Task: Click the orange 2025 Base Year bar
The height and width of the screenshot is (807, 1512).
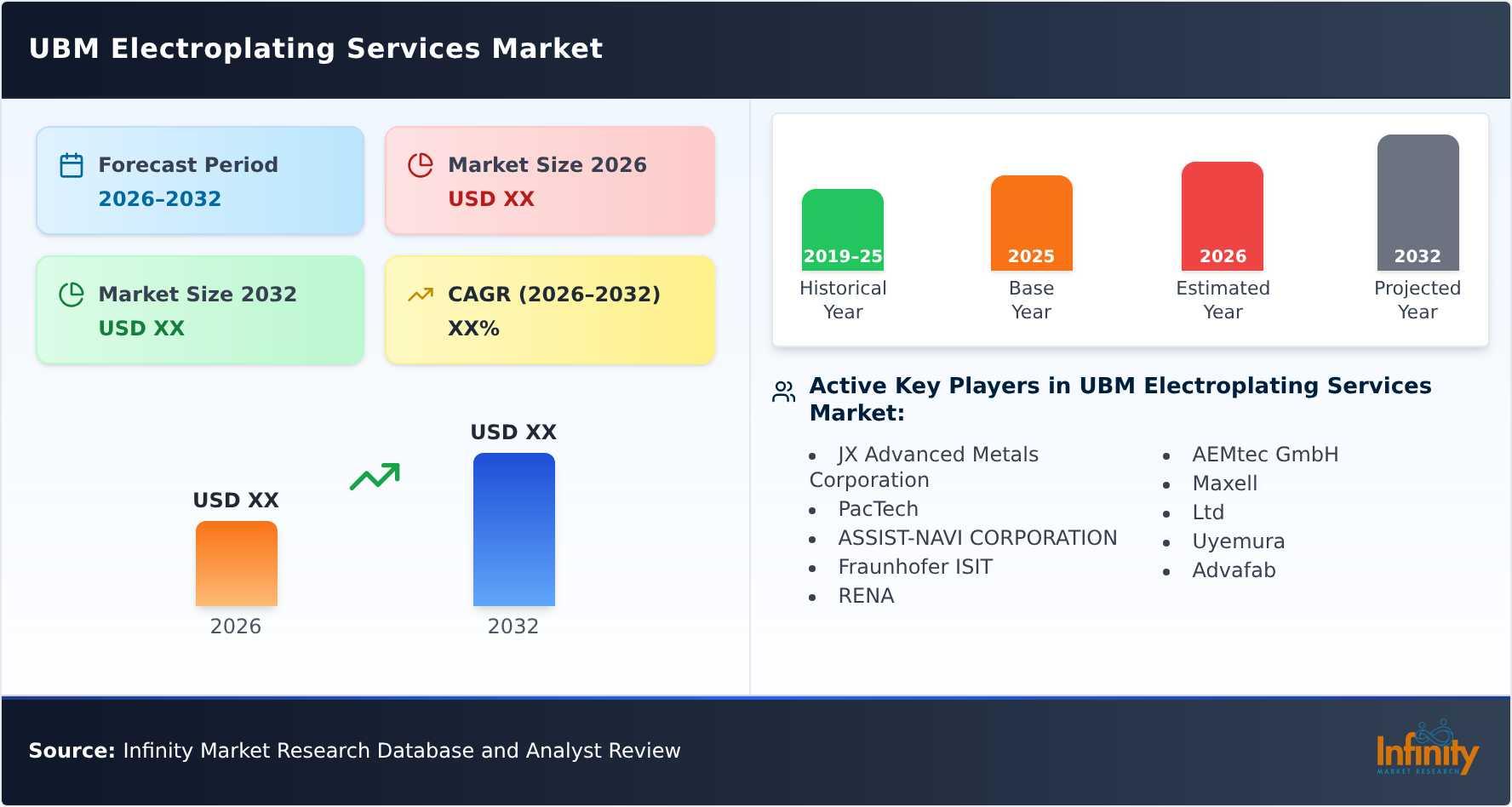Action: (1032, 223)
